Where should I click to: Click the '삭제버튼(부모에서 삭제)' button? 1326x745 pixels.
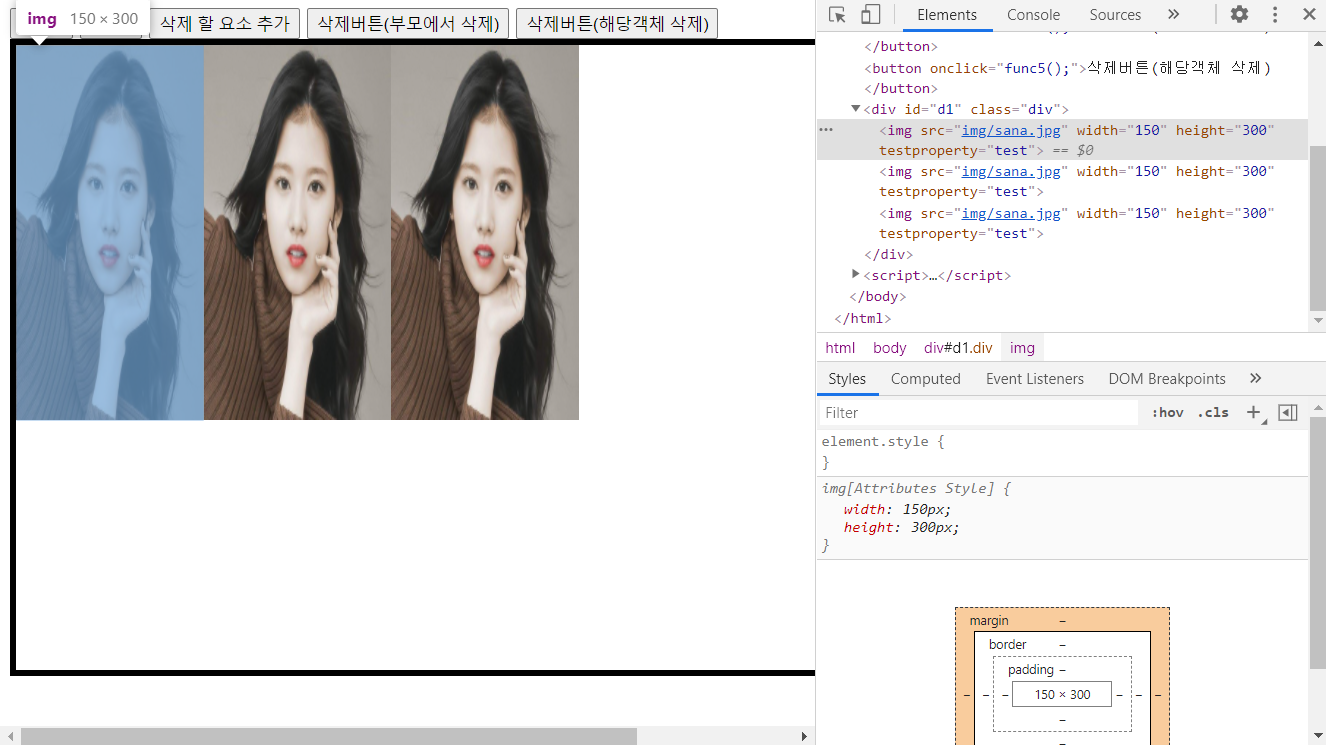click(408, 24)
